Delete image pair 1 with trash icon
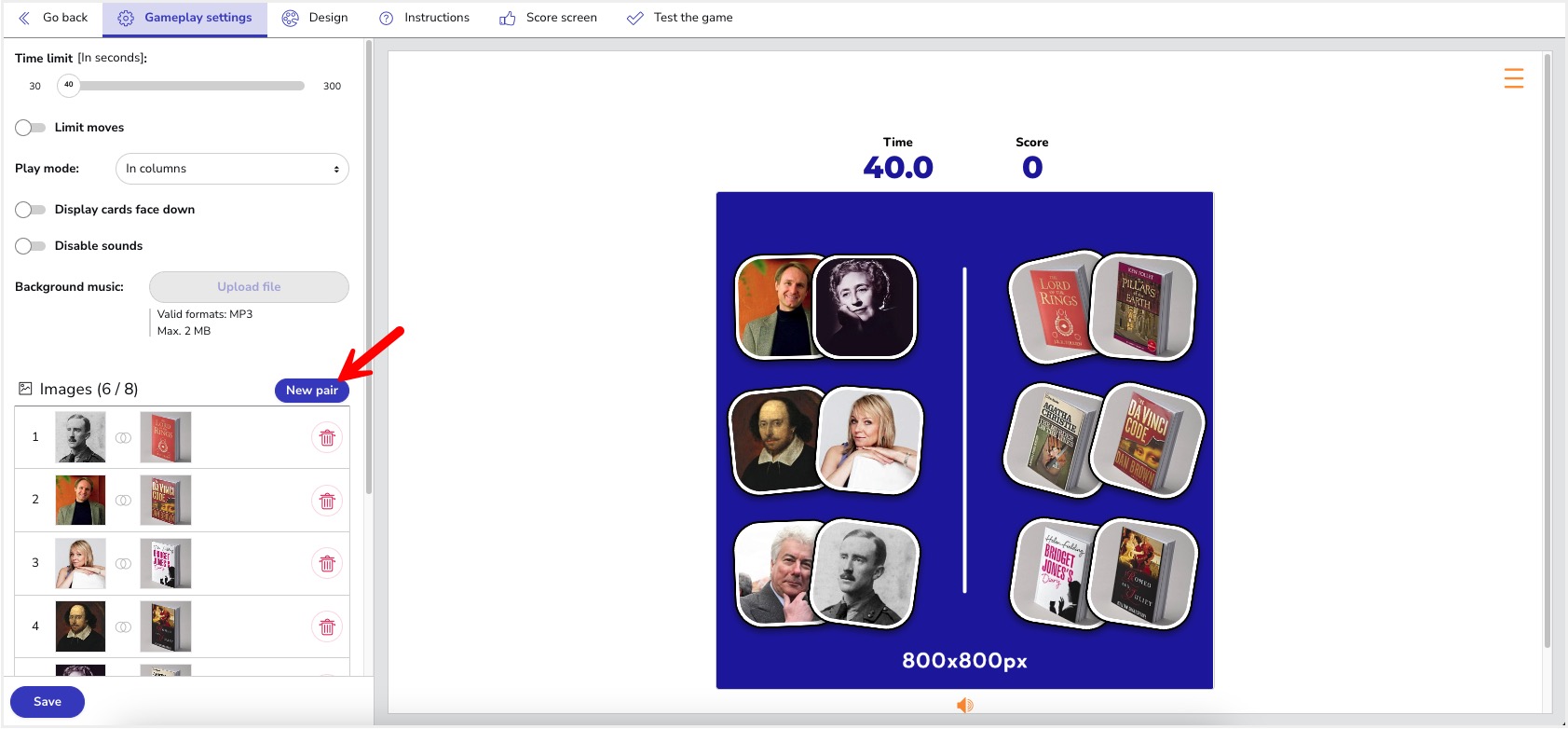The height and width of the screenshot is (729, 1568). click(327, 437)
